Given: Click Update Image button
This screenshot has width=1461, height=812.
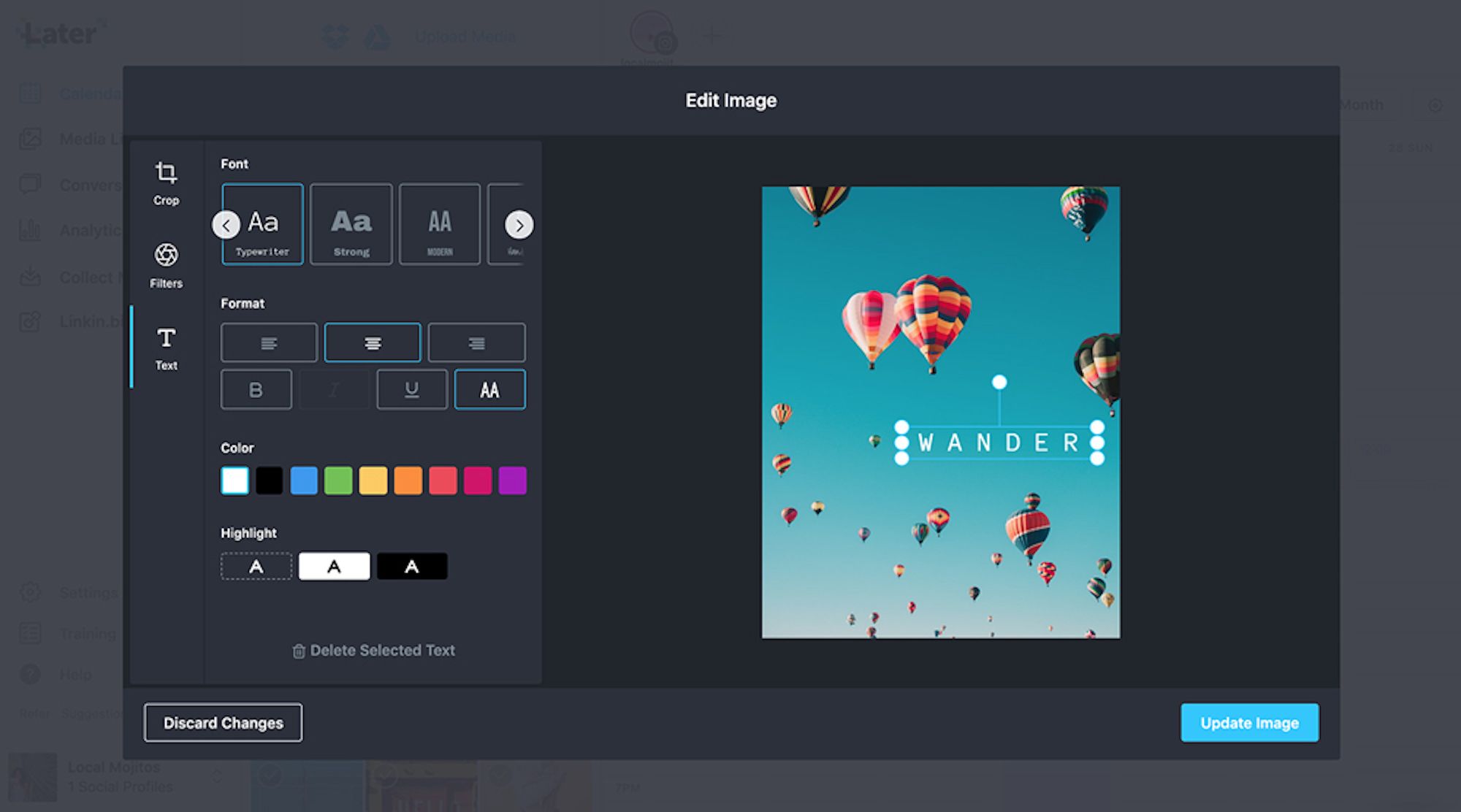Looking at the screenshot, I should coord(1250,723).
